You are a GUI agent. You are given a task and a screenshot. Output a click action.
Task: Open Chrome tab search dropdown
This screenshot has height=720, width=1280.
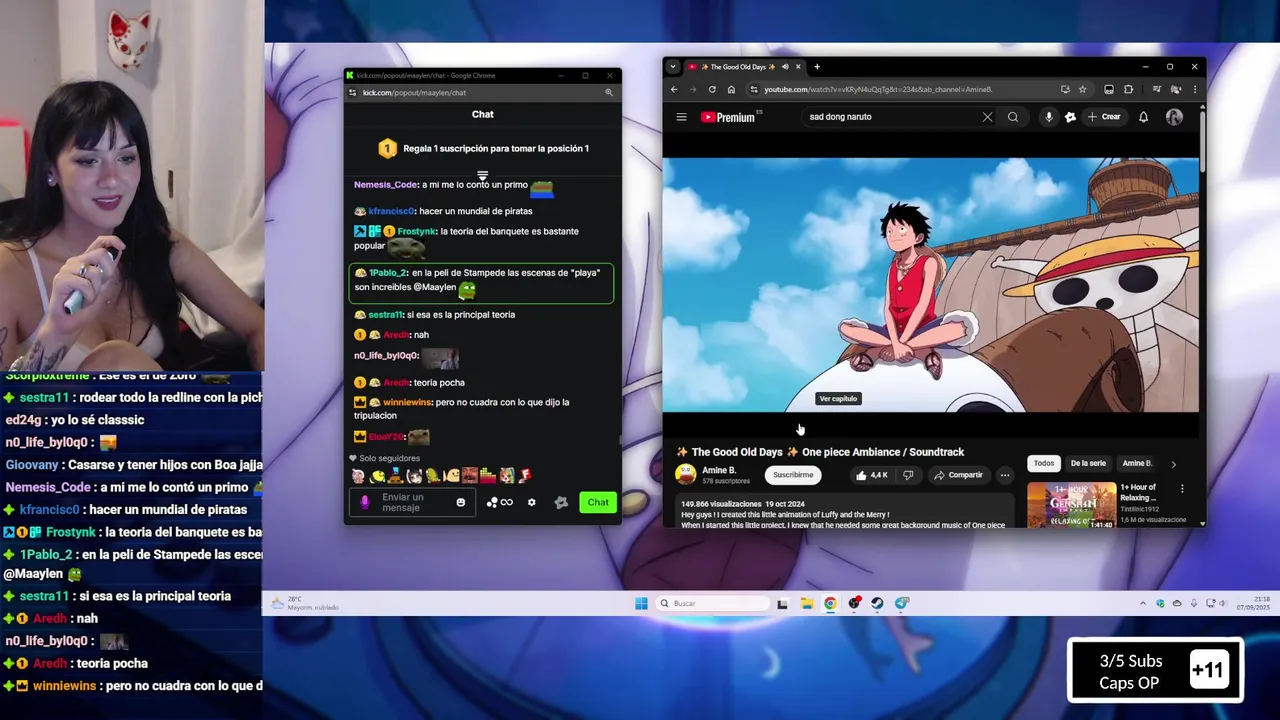673,67
